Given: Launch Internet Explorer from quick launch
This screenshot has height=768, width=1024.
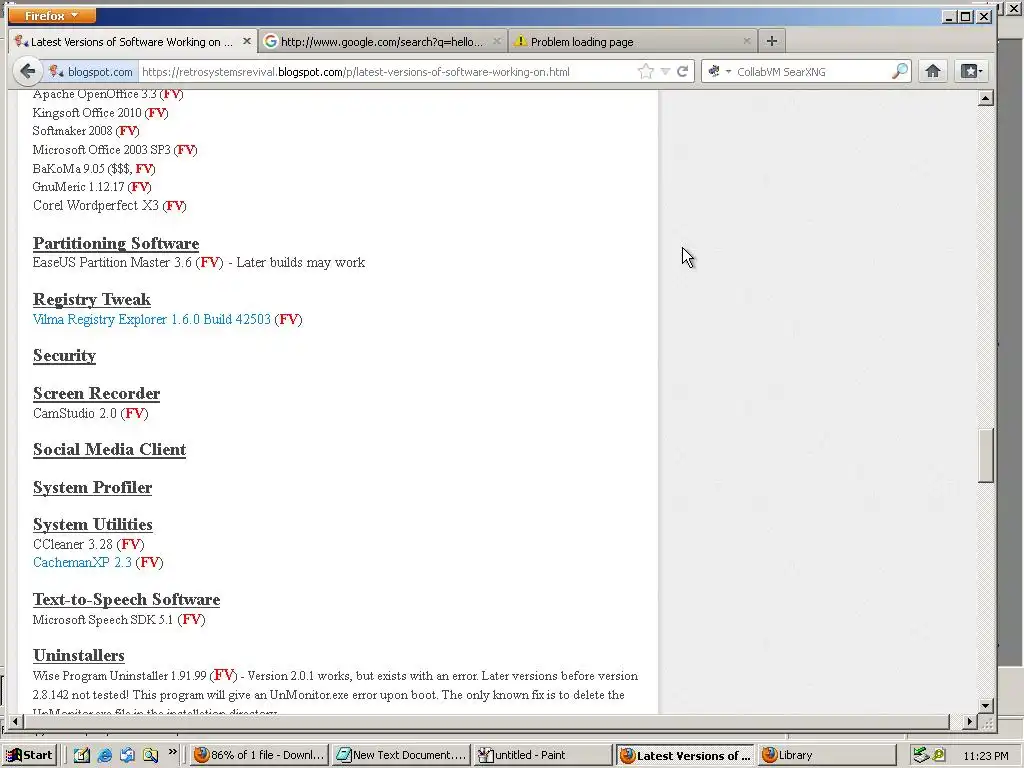Looking at the screenshot, I should (104, 755).
